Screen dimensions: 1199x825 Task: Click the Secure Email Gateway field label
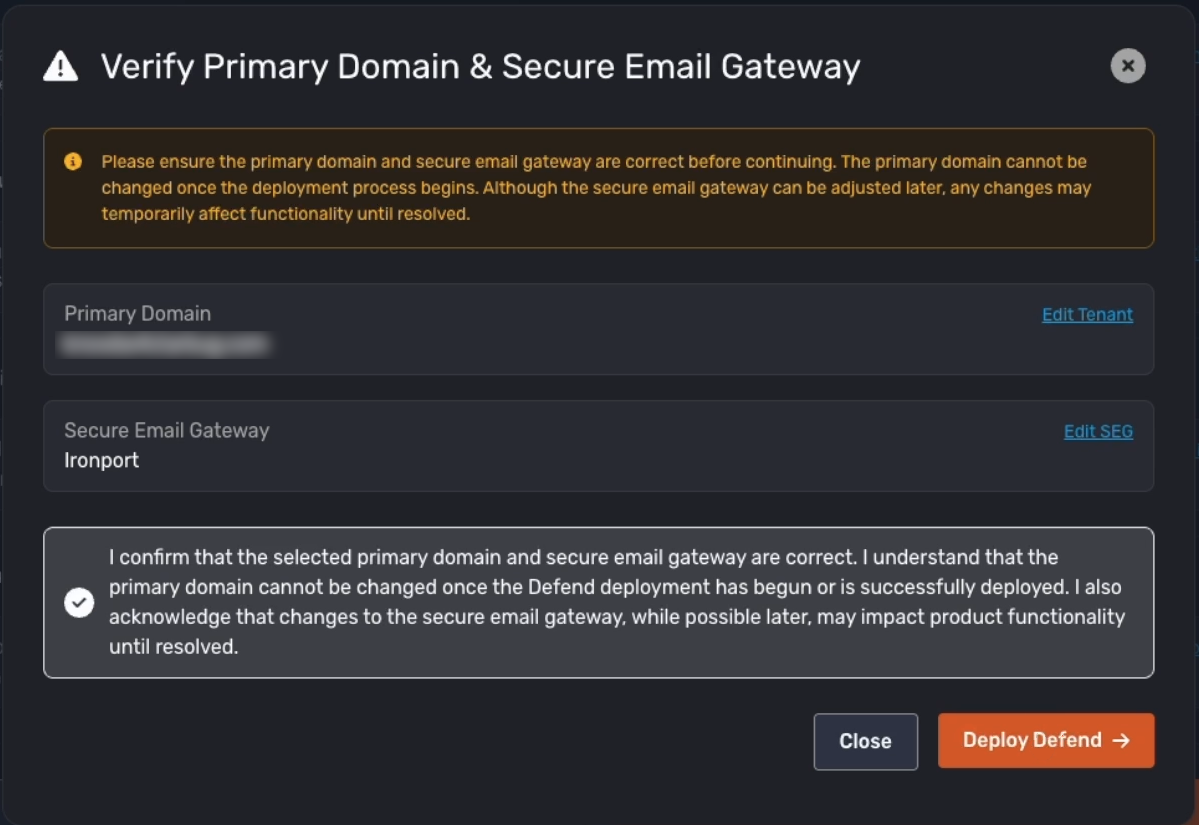(167, 430)
